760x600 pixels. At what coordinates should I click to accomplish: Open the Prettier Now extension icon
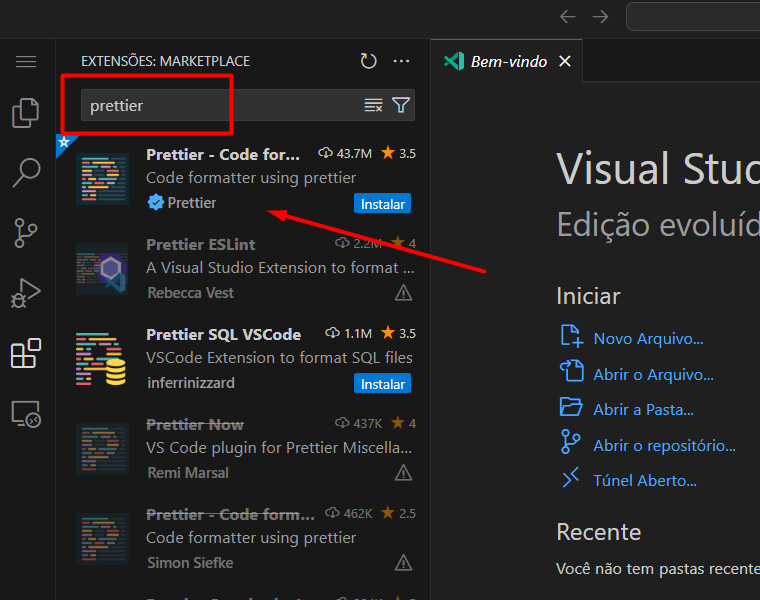click(x=102, y=449)
